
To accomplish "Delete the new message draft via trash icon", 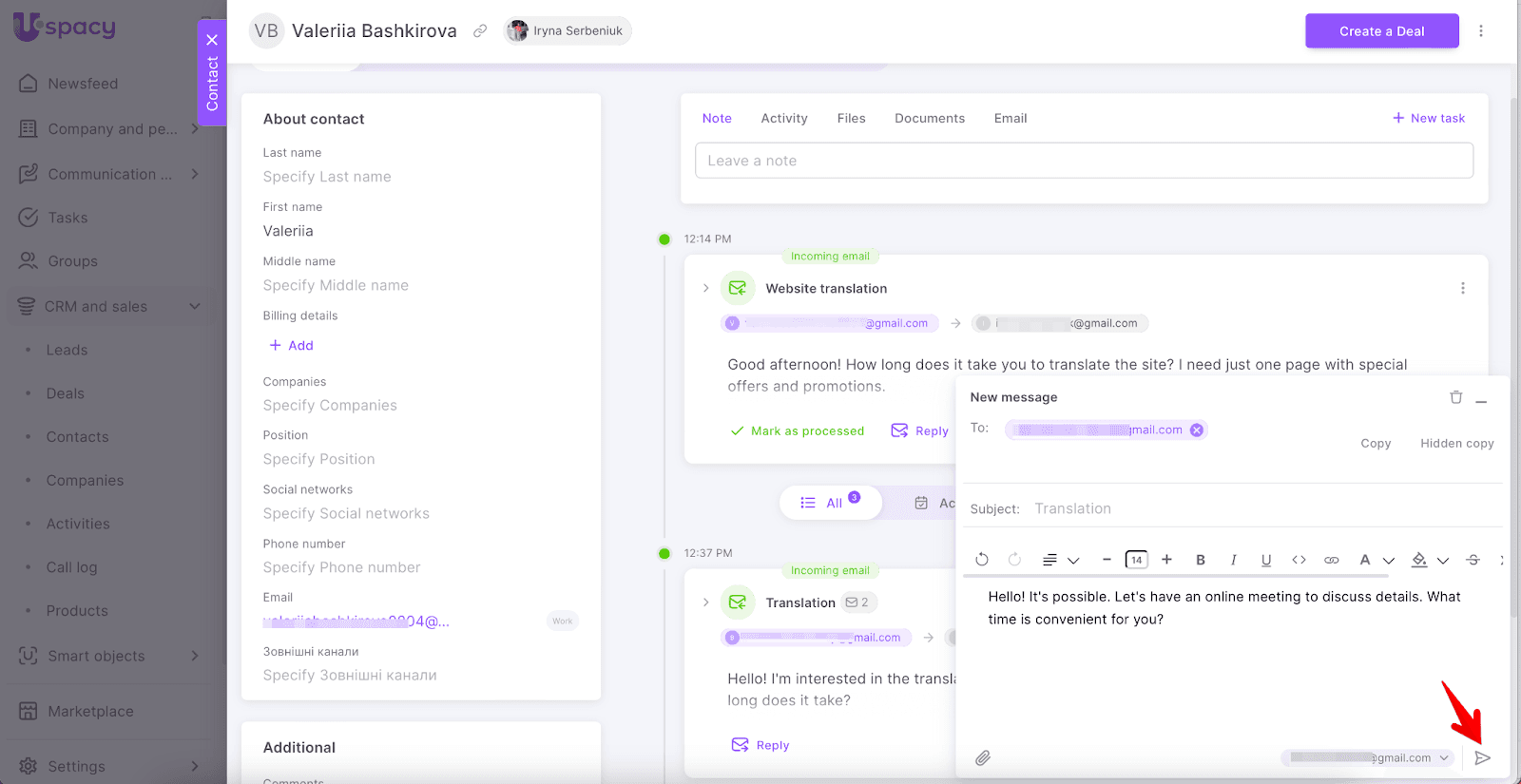I will point(1455,397).
